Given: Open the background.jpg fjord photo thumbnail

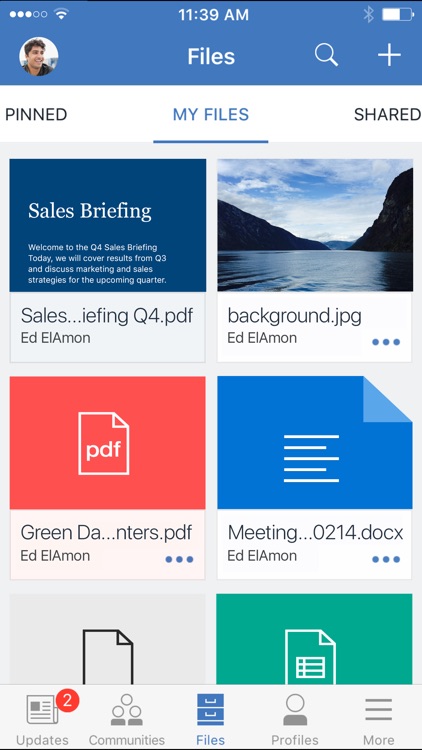Looking at the screenshot, I should point(315,225).
